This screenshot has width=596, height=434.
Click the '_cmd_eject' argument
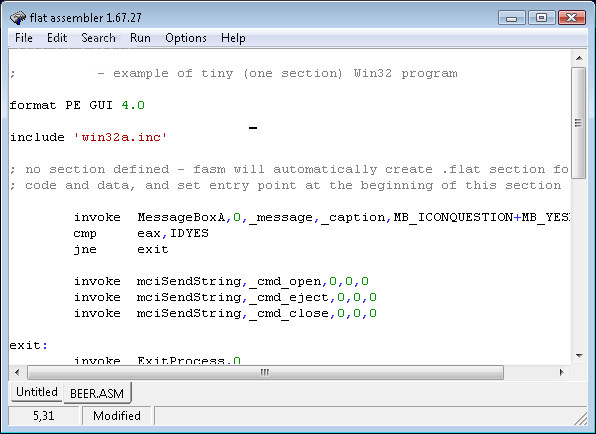[x=289, y=298]
